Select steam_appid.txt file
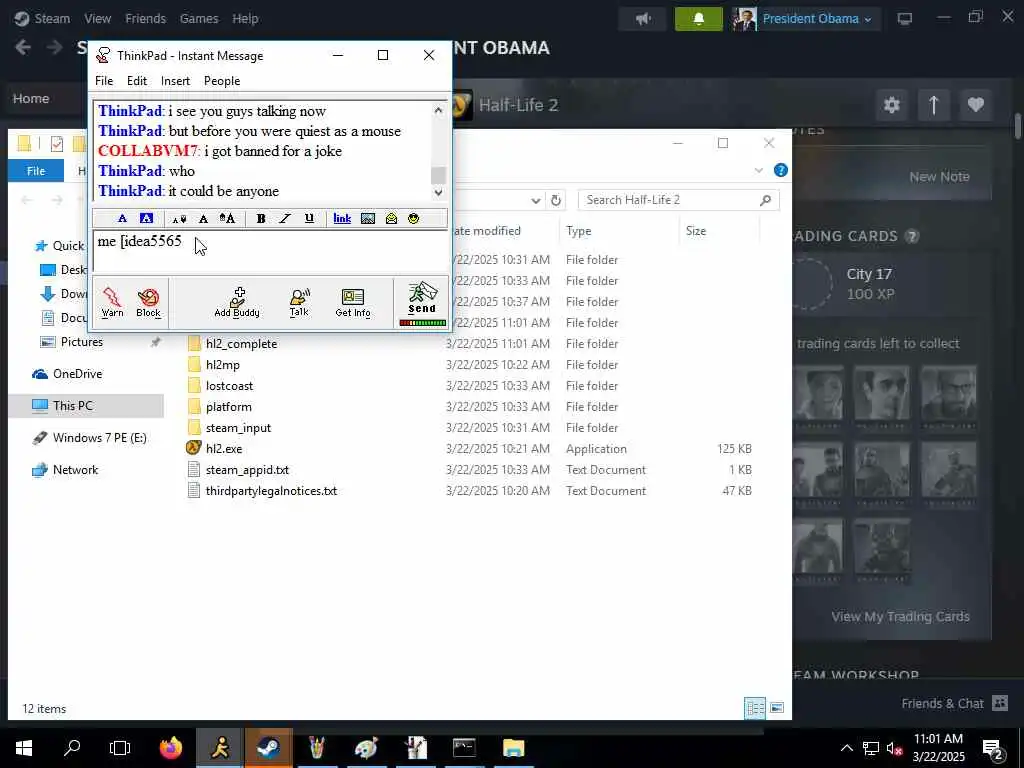Image resolution: width=1024 pixels, height=768 pixels. click(x=247, y=470)
